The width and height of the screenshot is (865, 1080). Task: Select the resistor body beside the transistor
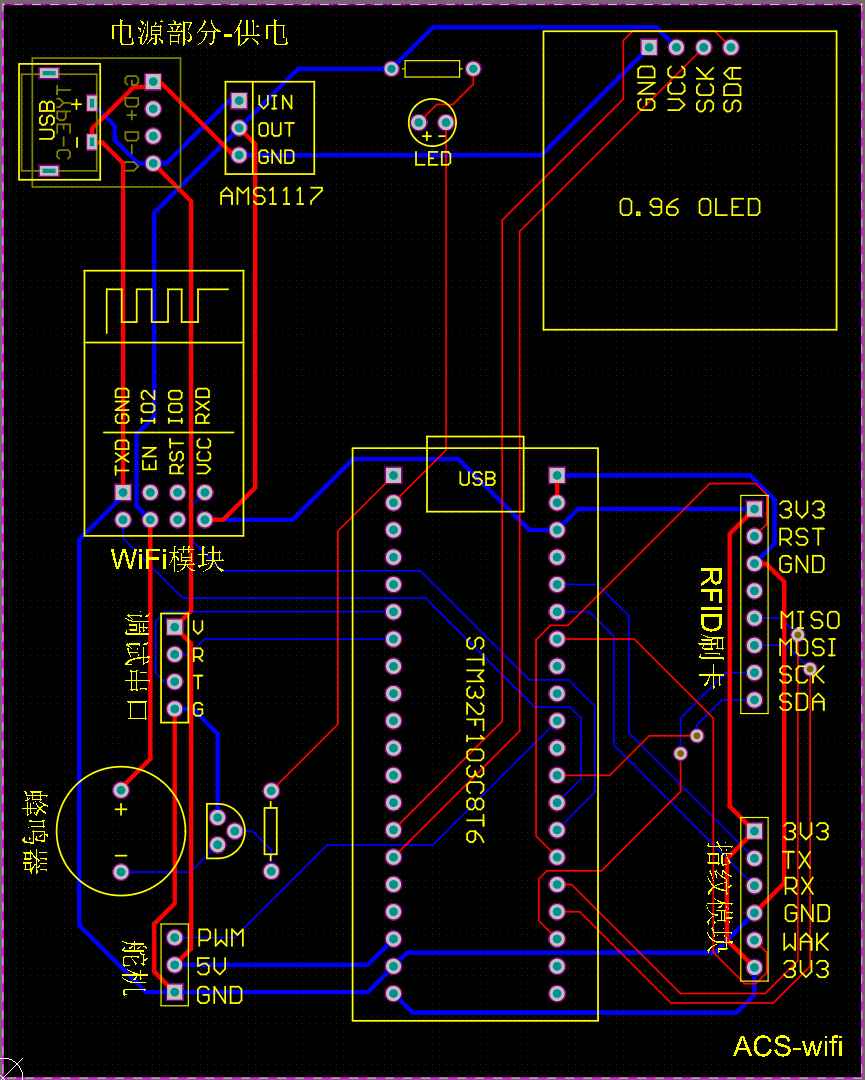[x=271, y=831]
